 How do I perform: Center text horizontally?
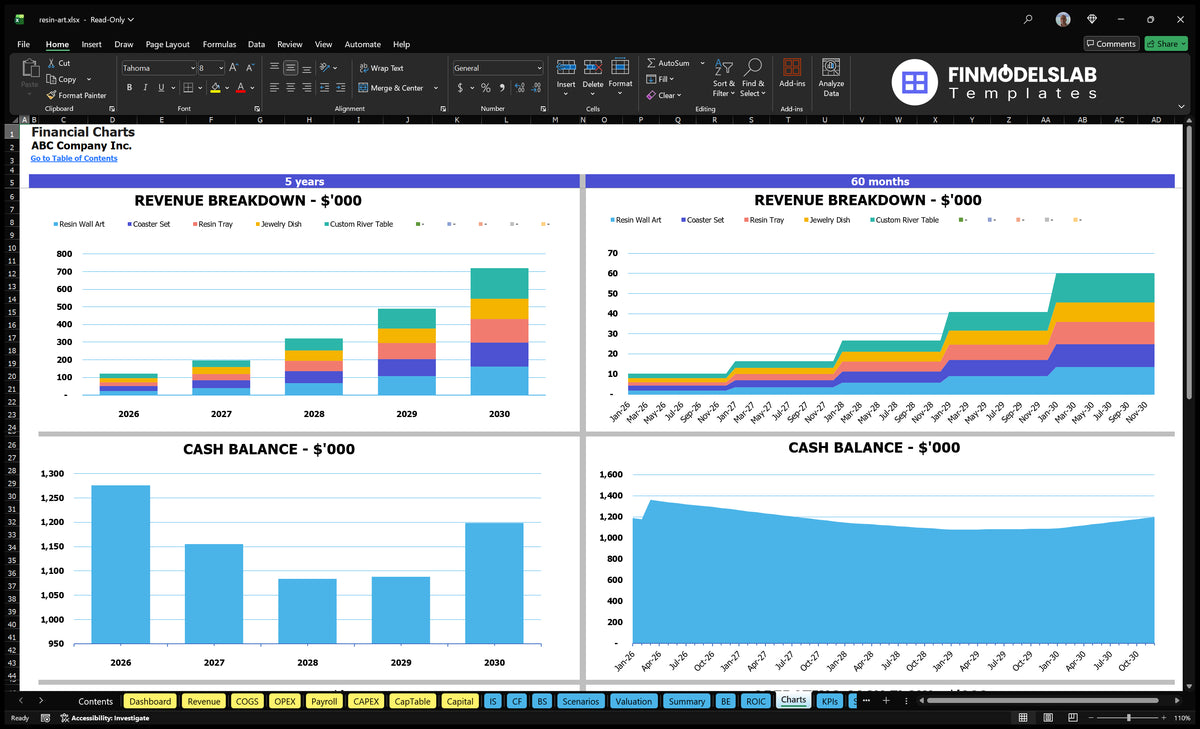pyautogui.click(x=290, y=88)
